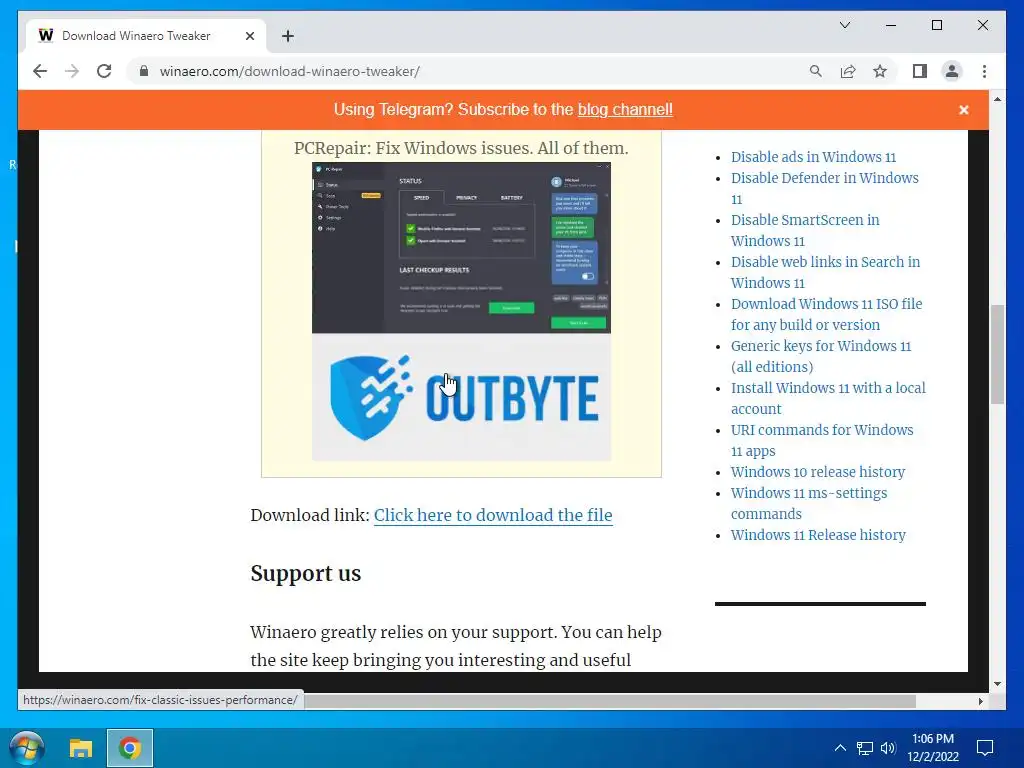
Task: Open Disable ads in Windows 11
Action: tap(813, 157)
